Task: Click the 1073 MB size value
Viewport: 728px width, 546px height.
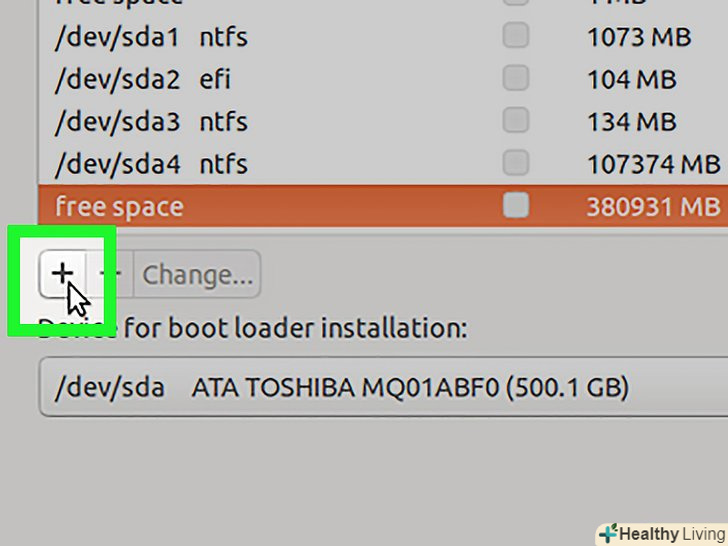Action: coord(639,37)
